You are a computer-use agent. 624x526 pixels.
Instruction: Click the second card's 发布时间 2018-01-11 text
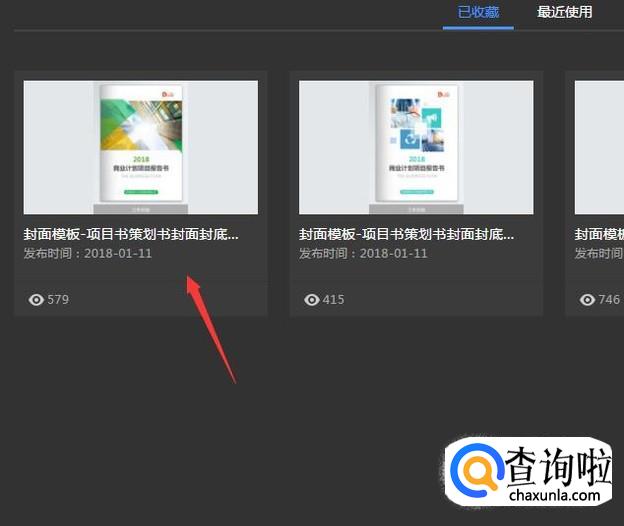point(363,254)
